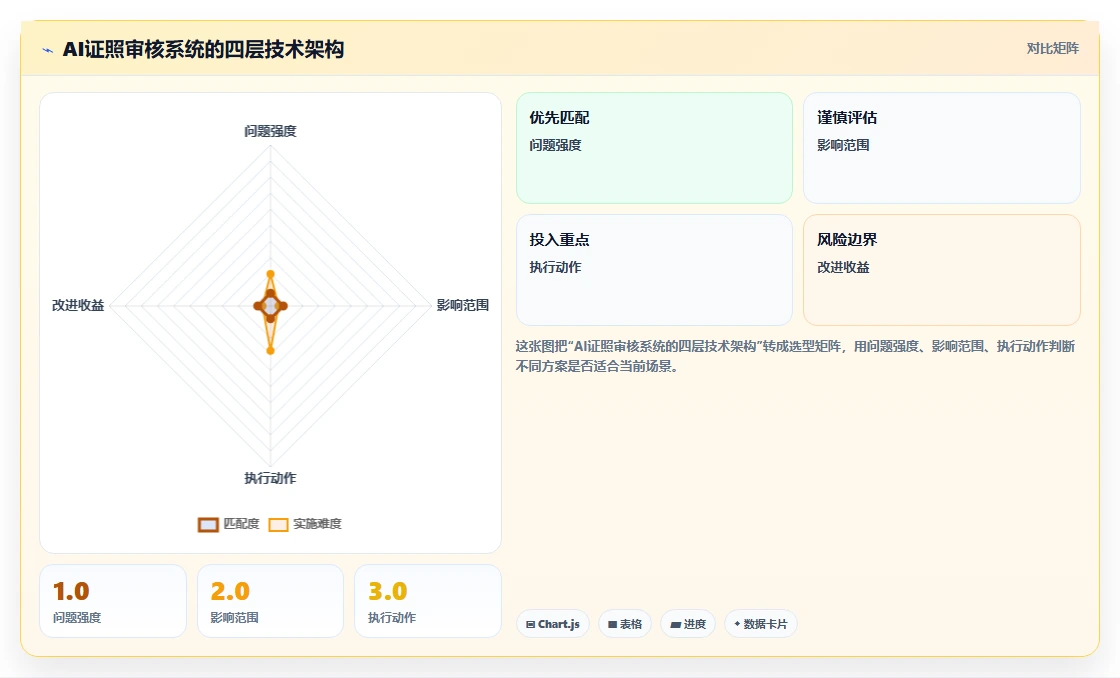The width and height of the screenshot is (1120, 678).
Task: Click the Chart.js tag icon
Action: pos(530,624)
